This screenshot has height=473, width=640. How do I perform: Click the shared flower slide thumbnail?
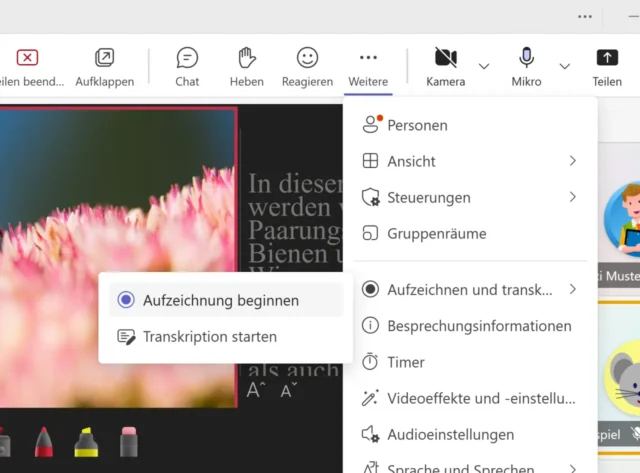click(x=118, y=257)
